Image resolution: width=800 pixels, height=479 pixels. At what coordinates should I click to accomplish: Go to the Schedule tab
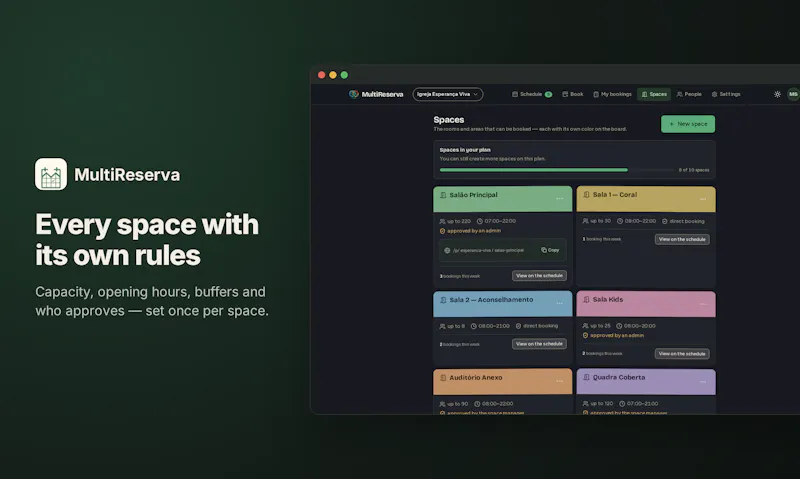click(x=532, y=94)
